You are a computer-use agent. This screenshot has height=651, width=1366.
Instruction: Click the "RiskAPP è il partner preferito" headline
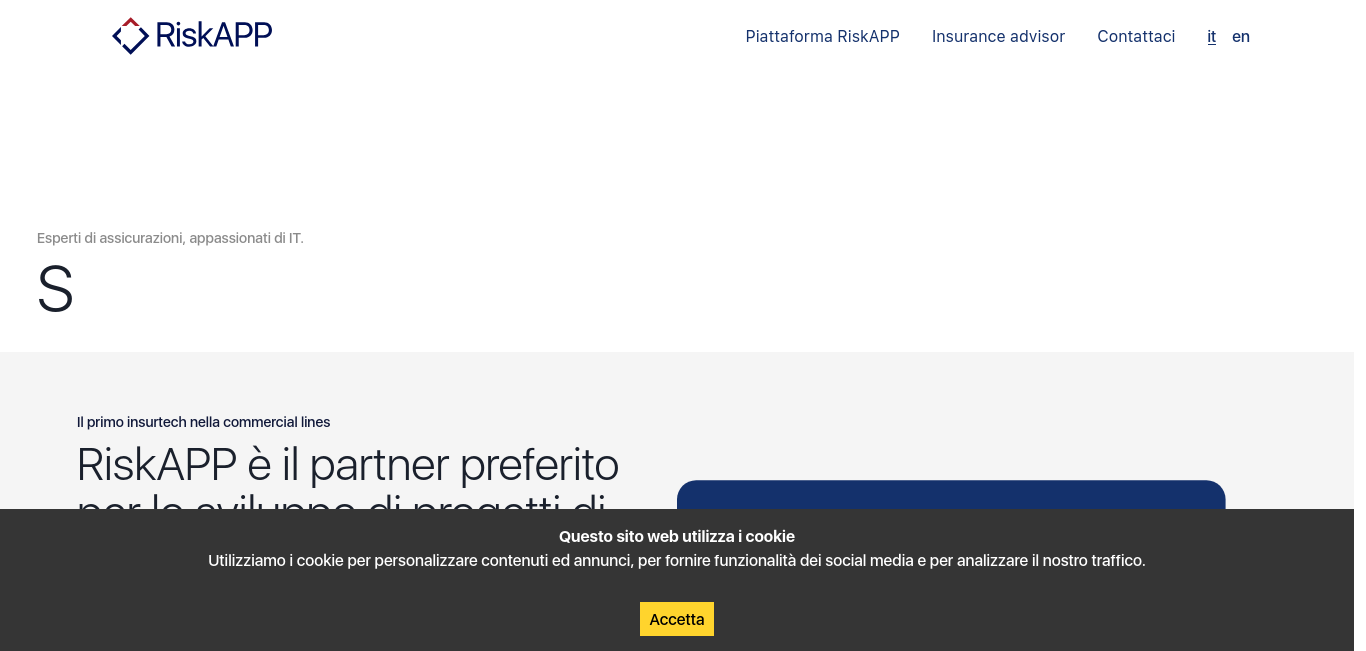click(347, 465)
